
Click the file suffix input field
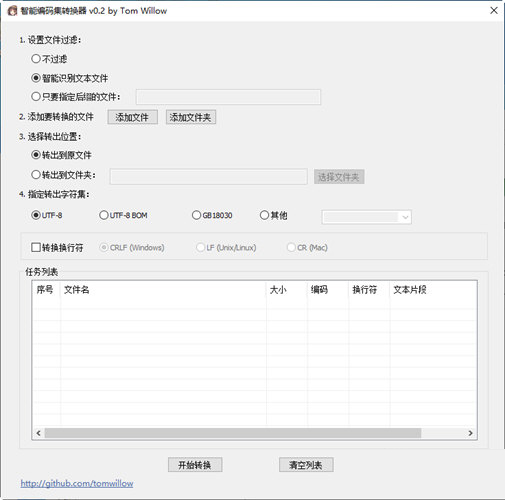[228, 97]
